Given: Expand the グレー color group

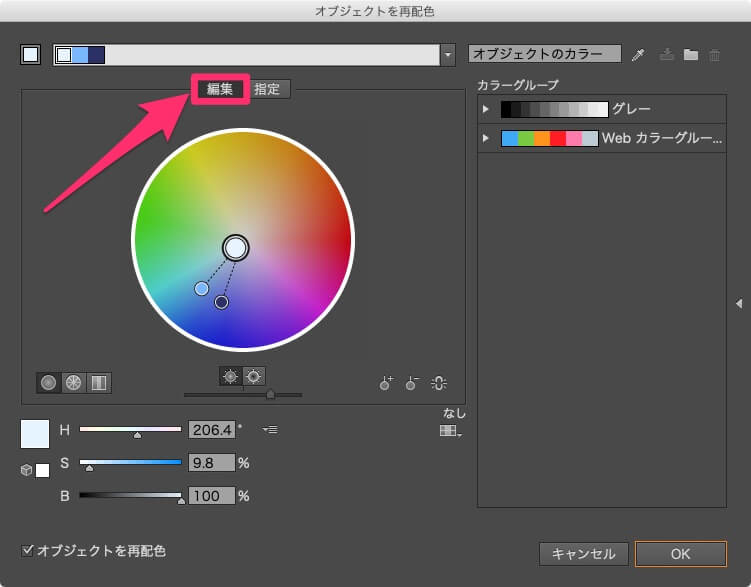Looking at the screenshot, I should 486,109.
